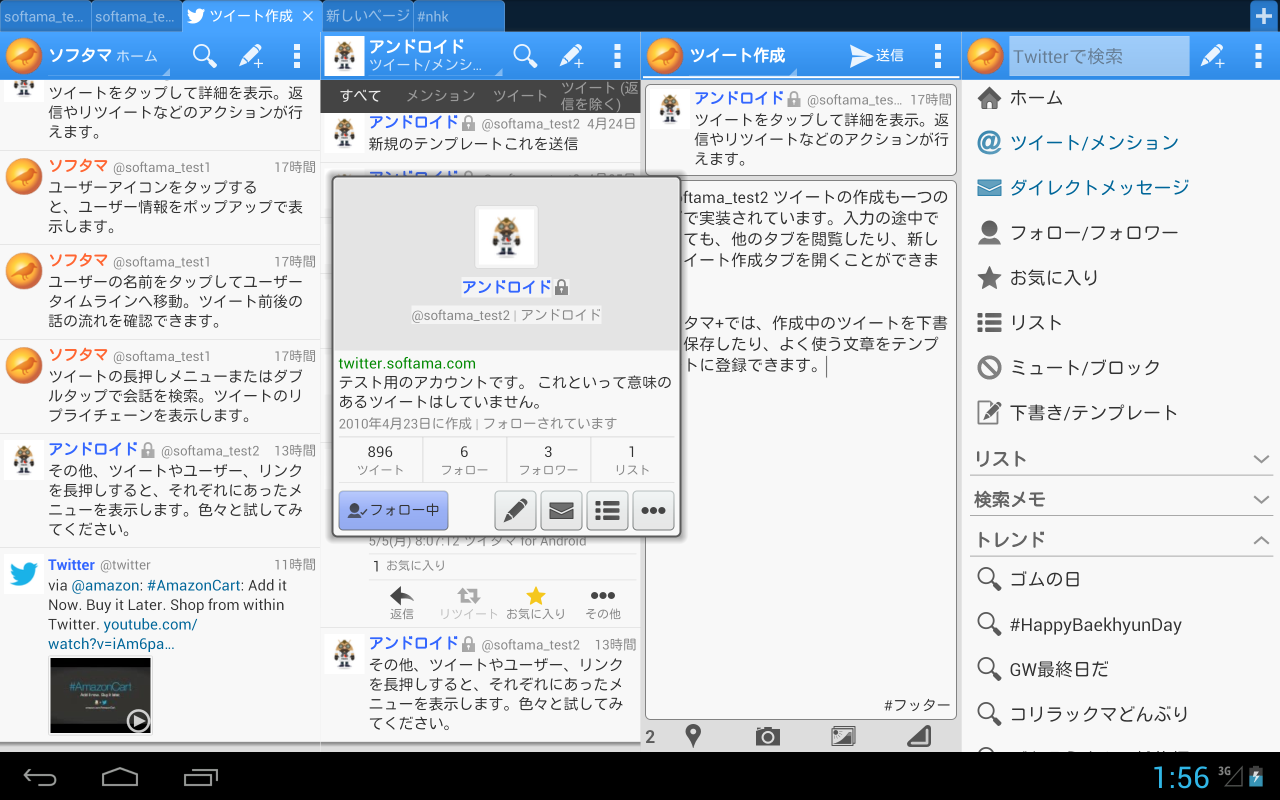Add a new tab with plus button
The height and width of the screenshot is (800, 1280).
pos(1264,16)
